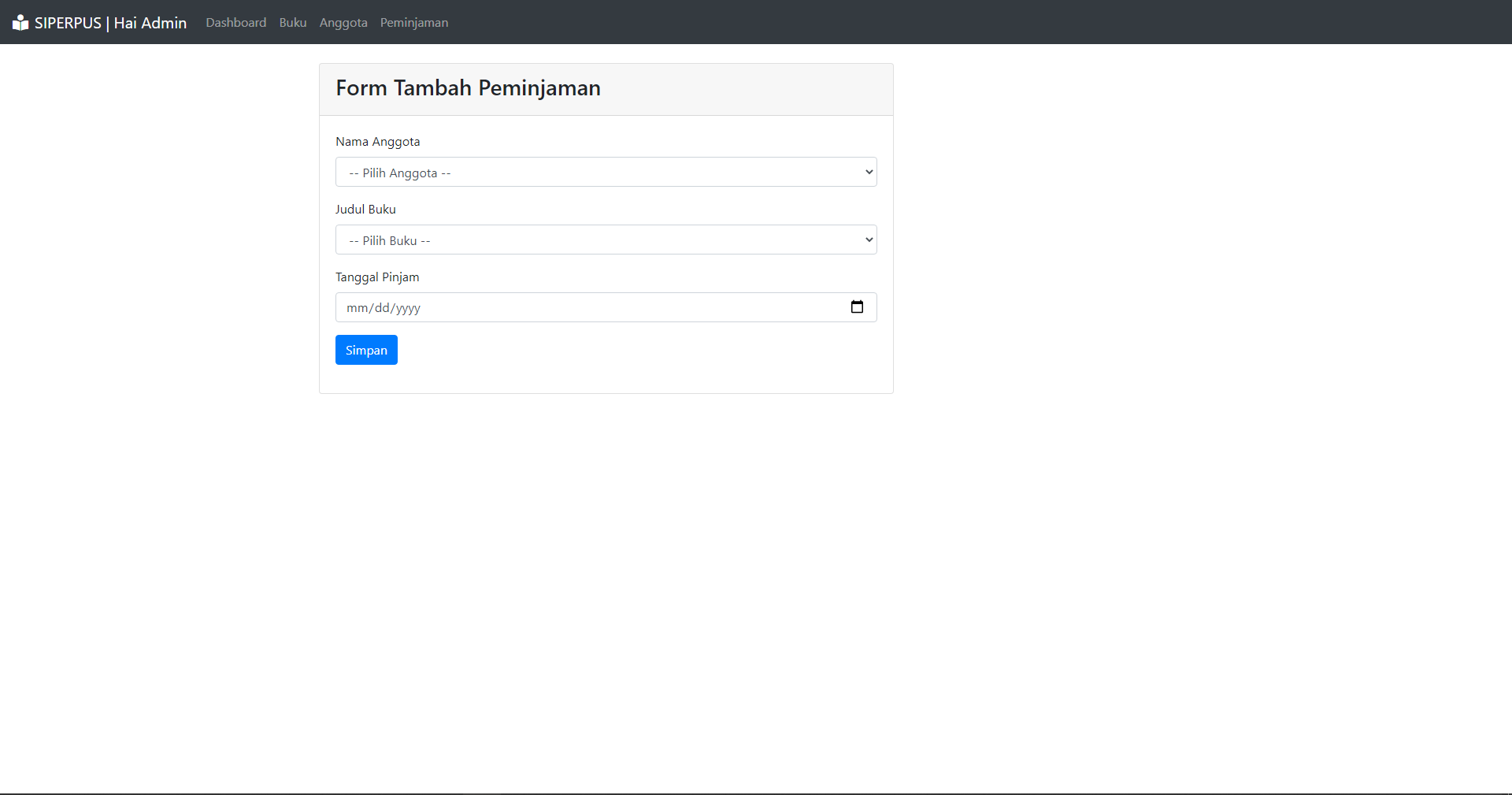Click the book icon in the navbar
Viewport: 1512px width, 795px height.
(x=20, y=22)
